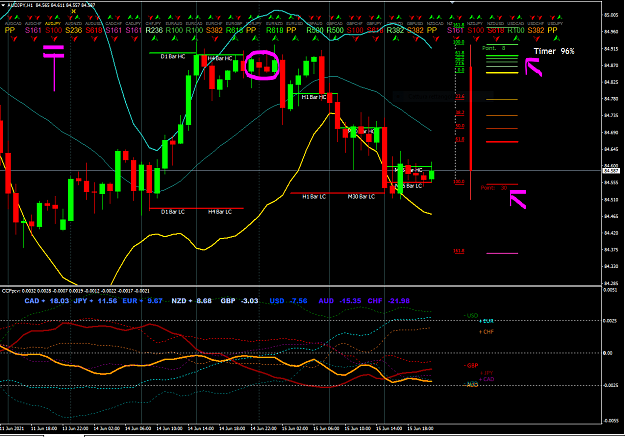The image size is (625, 437).
Task: Click the yellow X marker above AUDNZD
Action: [x=73, y=11]
